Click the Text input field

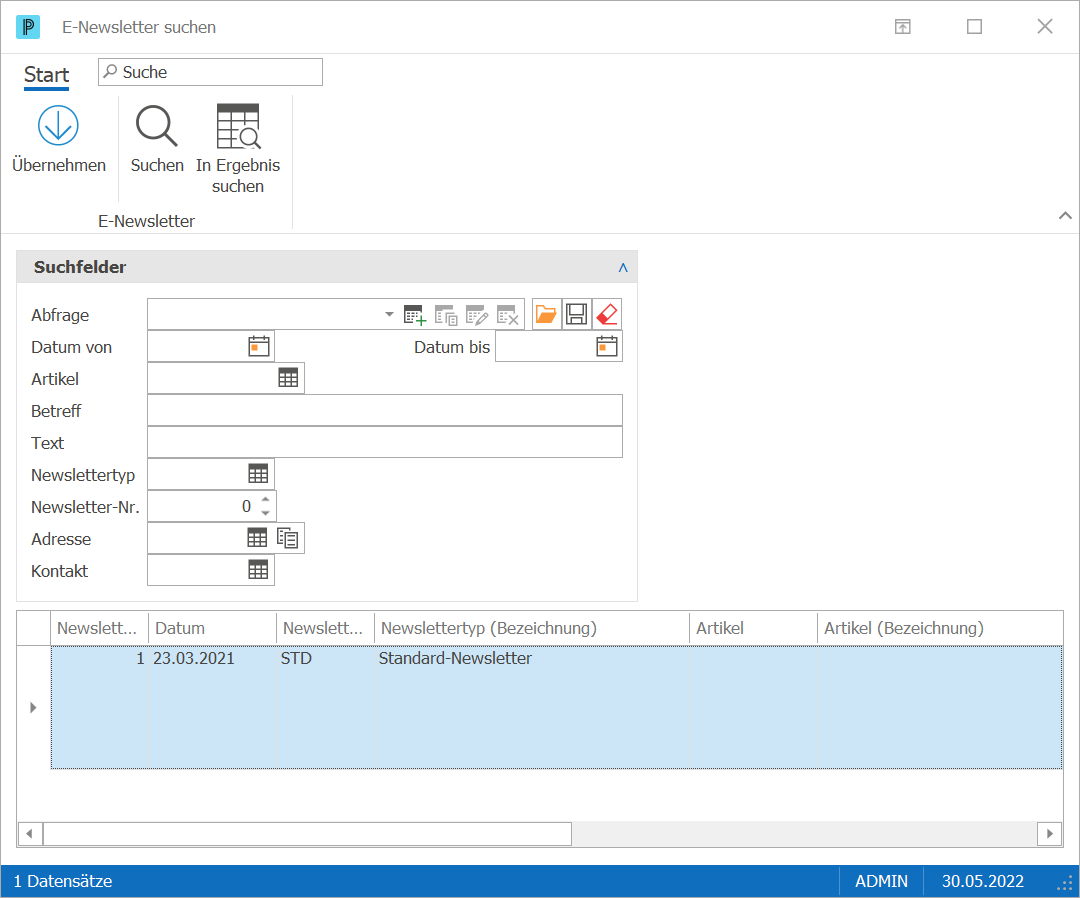[385, 442]
